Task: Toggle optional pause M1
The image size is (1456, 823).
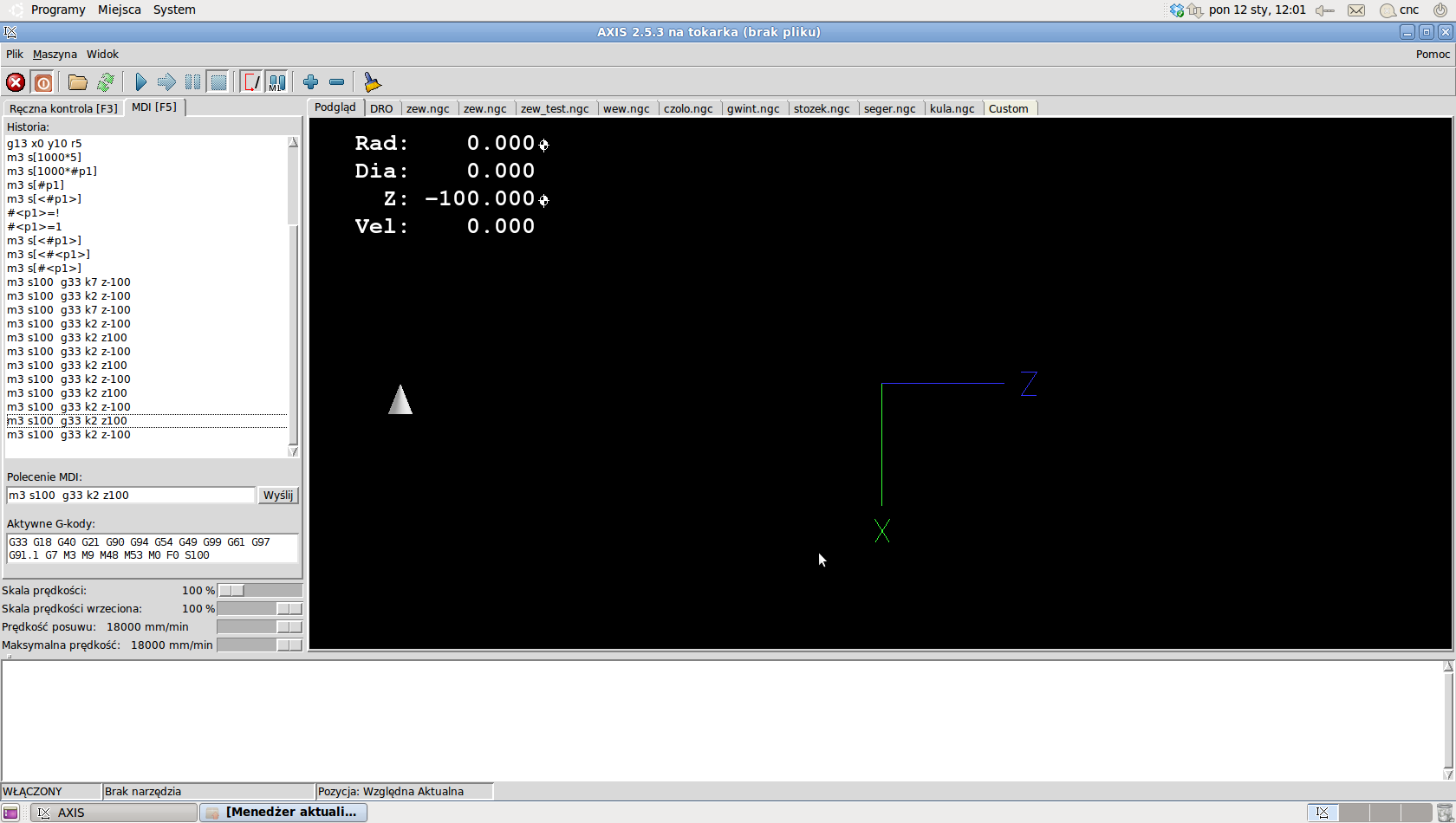Action: [276, 82]
